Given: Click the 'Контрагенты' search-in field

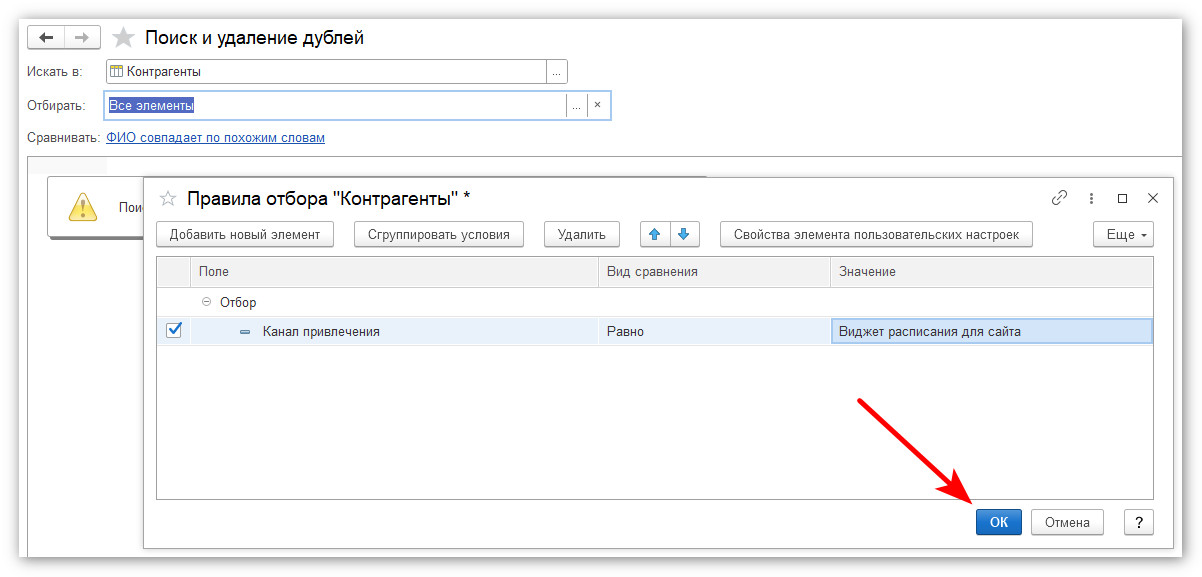Looking at the screenshot, I should tap(326, 72).
